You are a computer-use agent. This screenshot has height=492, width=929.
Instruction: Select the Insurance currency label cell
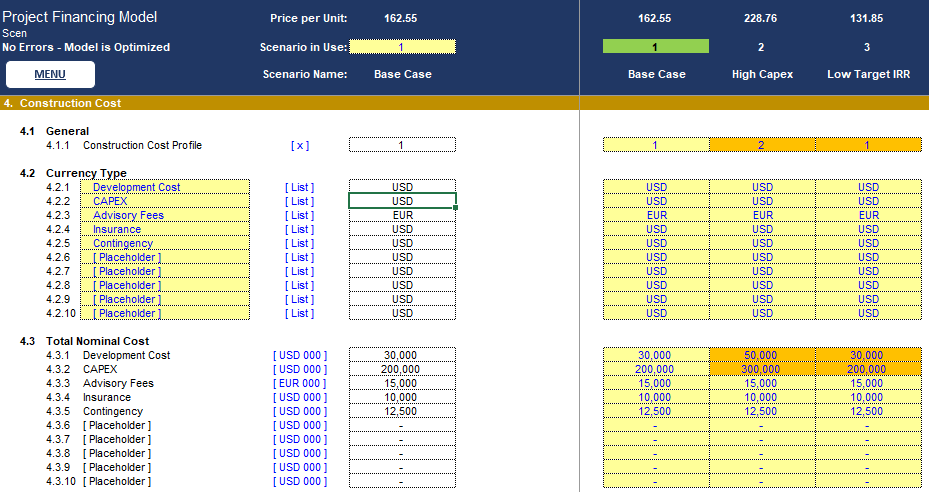[x=165, y=229]
